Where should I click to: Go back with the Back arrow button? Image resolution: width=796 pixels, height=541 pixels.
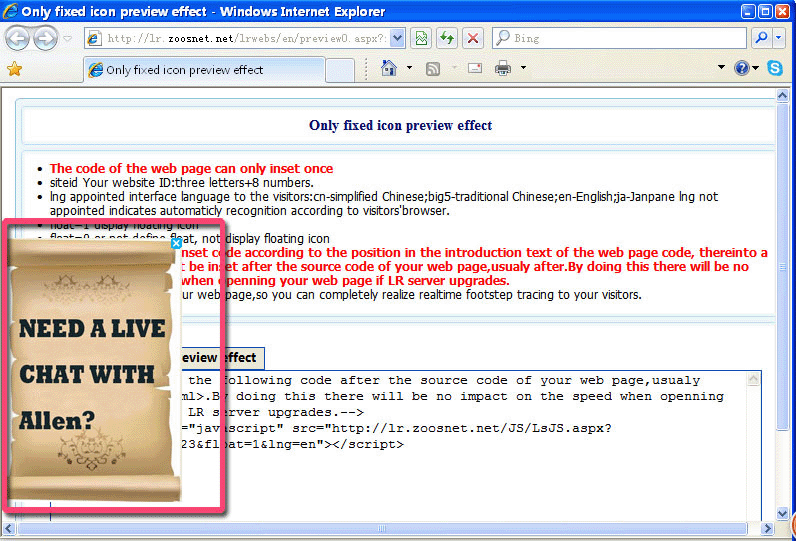[18, 39]
